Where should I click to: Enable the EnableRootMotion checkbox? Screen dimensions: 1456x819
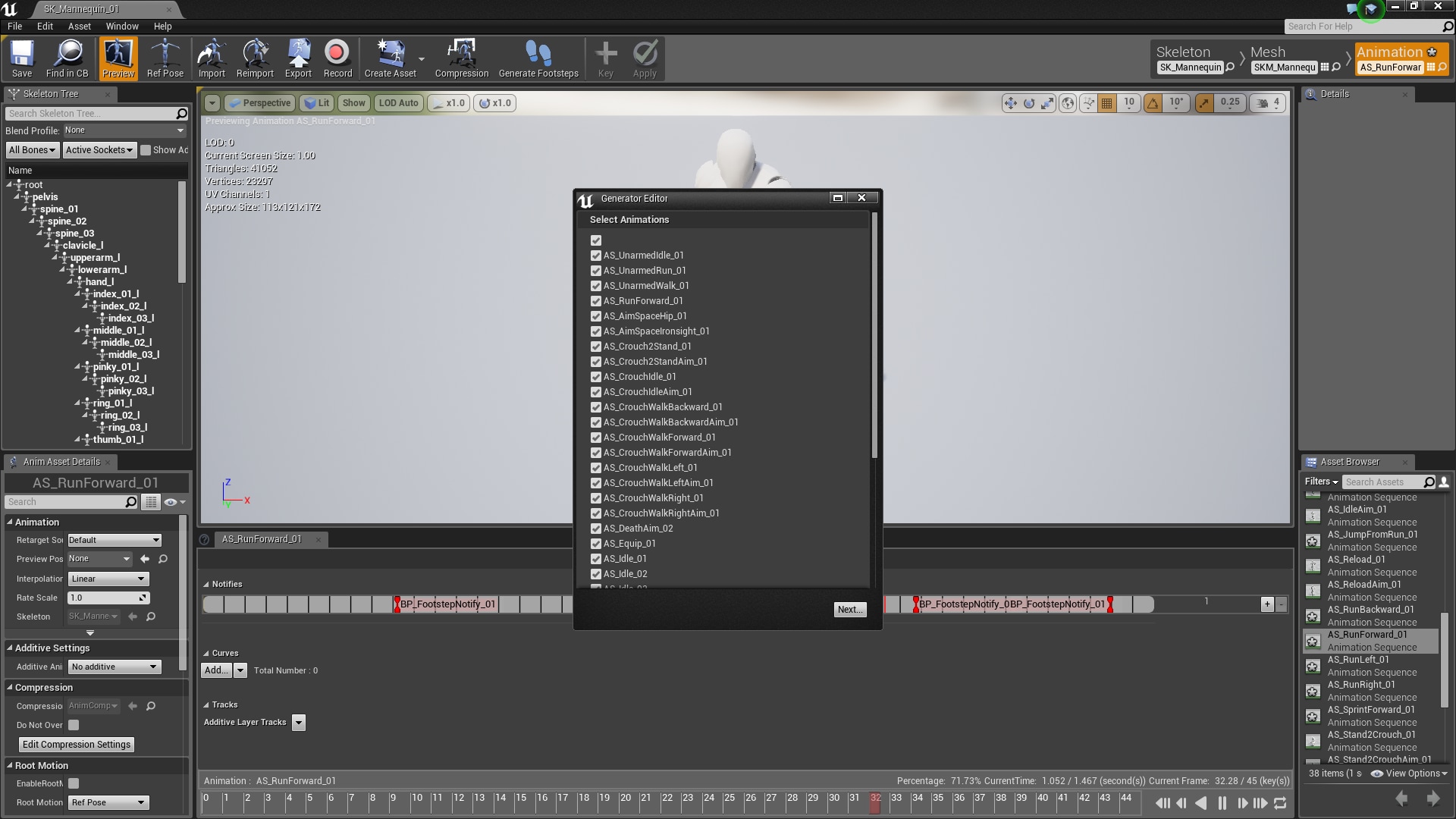click(74, 783)
